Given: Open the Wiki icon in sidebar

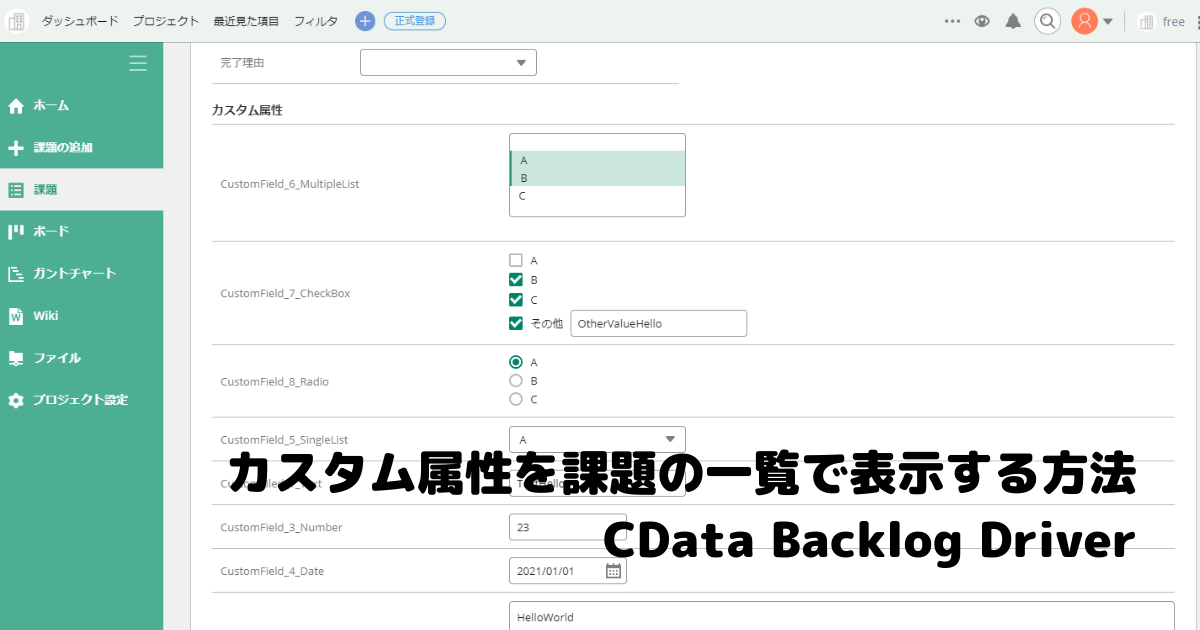Looking at the screenshot, I should click(x=15, y=315).
